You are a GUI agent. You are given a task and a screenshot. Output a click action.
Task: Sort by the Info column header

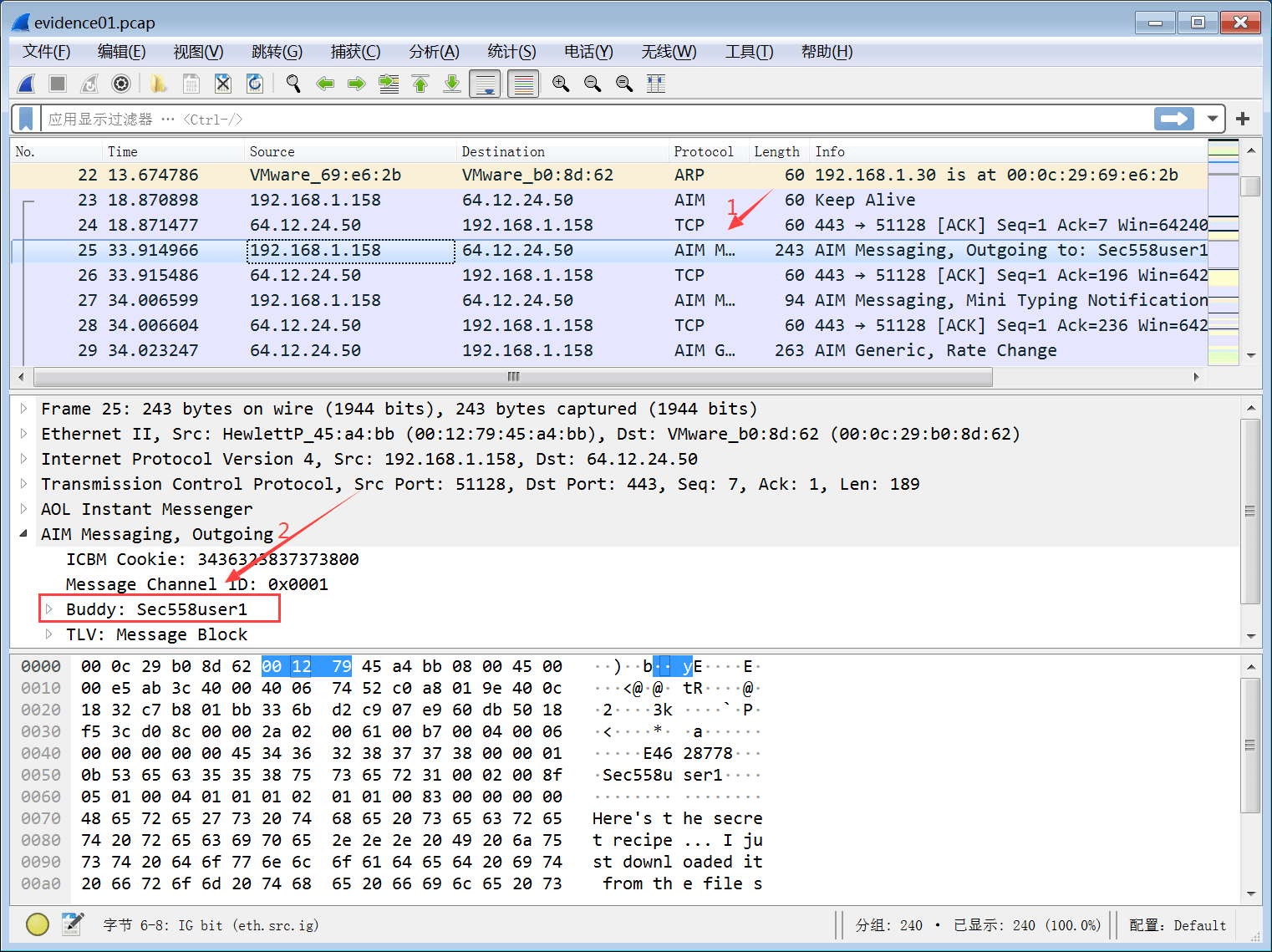point(1010,151)
